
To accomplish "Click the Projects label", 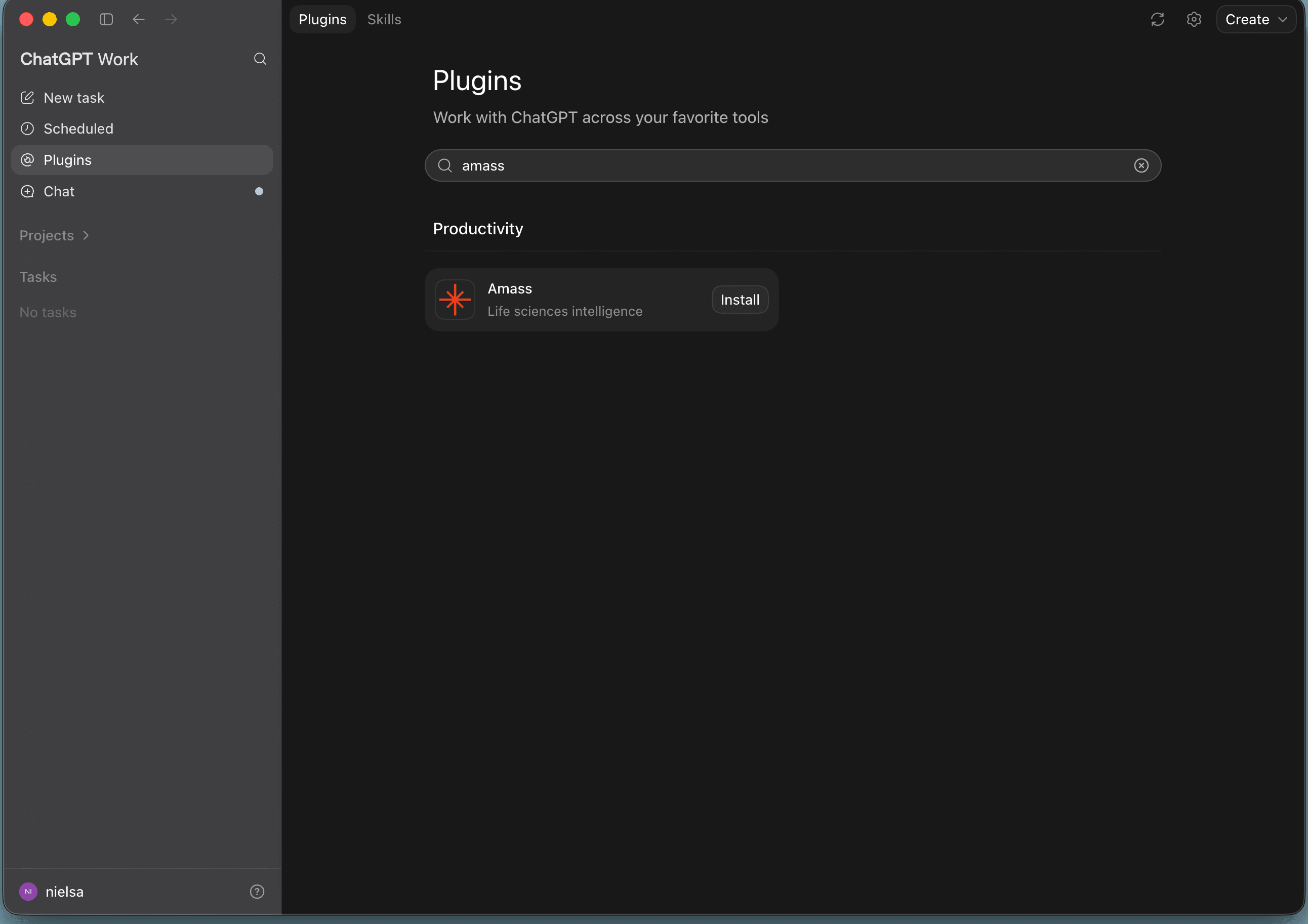I will pos(47,235).
